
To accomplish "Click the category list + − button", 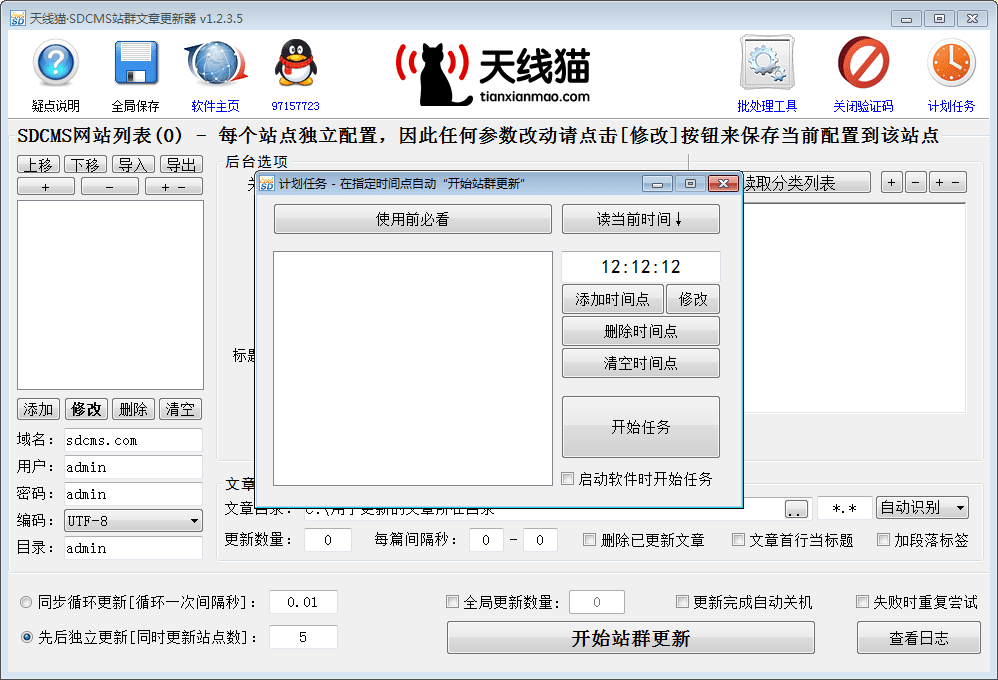I will pyautogui.click(x=948, y=182).
